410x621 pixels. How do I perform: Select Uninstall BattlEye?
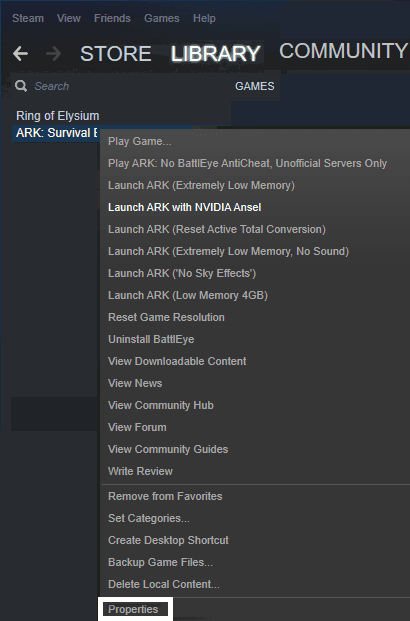[151, 339]
